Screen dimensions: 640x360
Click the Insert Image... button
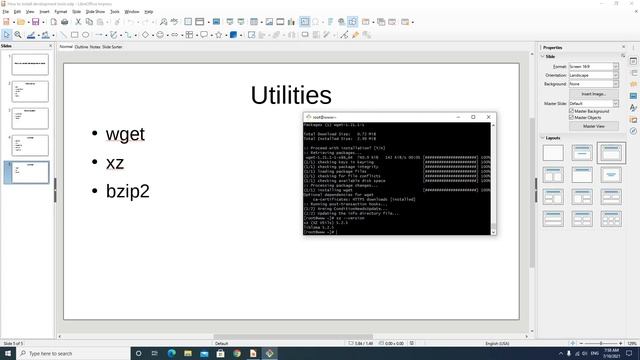594,94
